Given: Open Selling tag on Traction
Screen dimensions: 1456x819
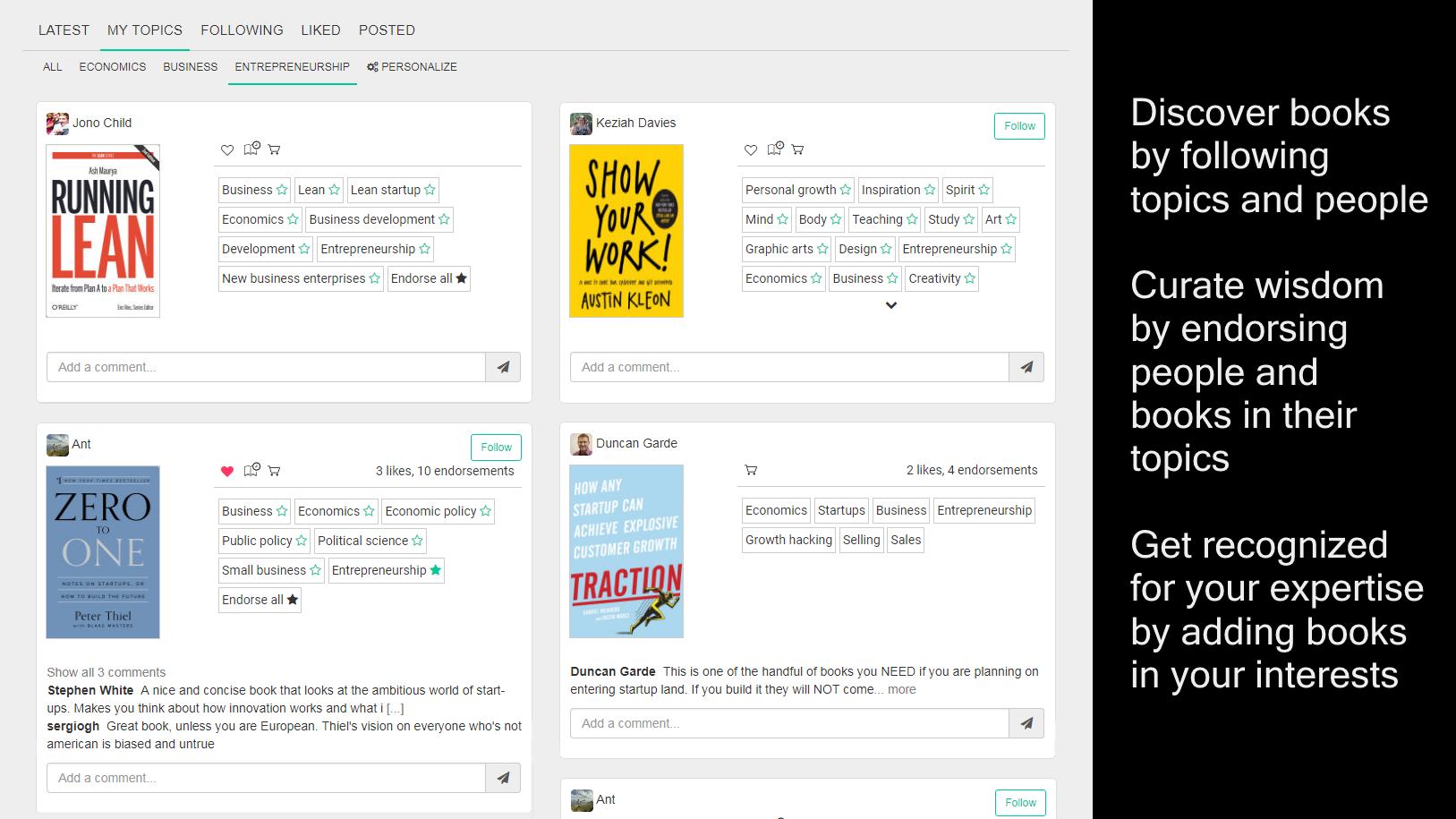Looking at the screenshot, I should 862,540.
